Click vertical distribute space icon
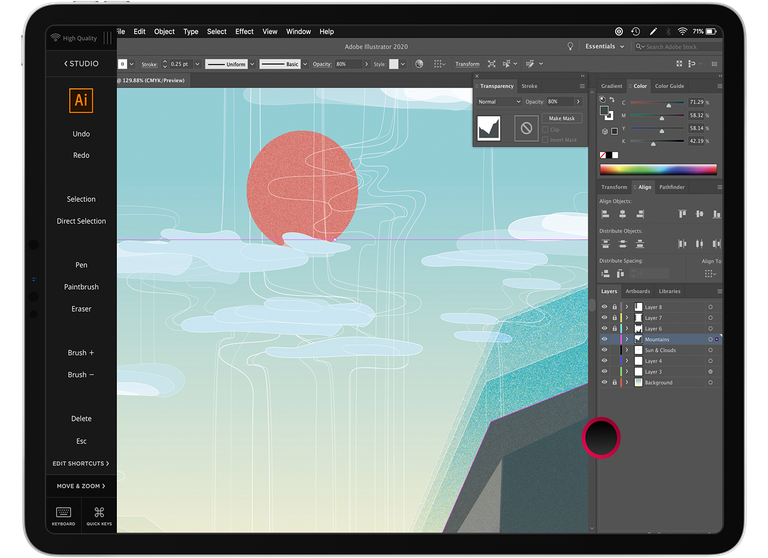 pos(605,273)
